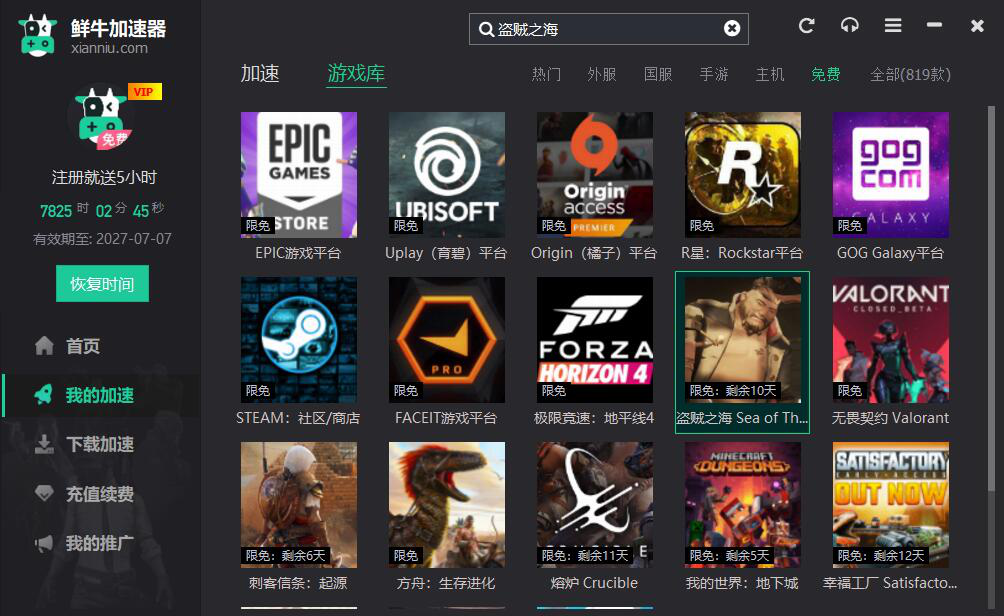Click the 我的世界：地下城 label
This screenshot has height=616, width=1004.
[742, 583]
